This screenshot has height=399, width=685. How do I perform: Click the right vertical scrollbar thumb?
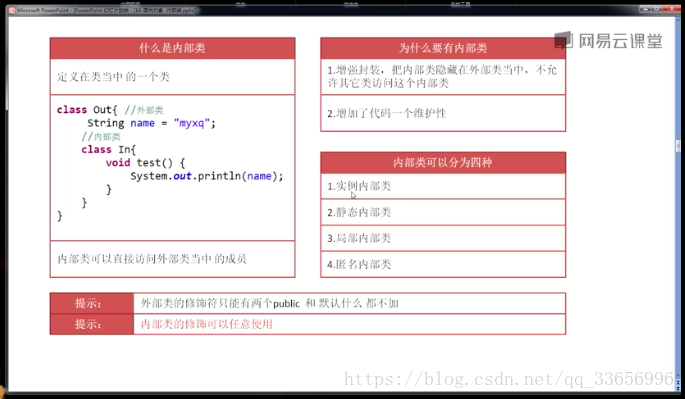click(x=678, y=146)
